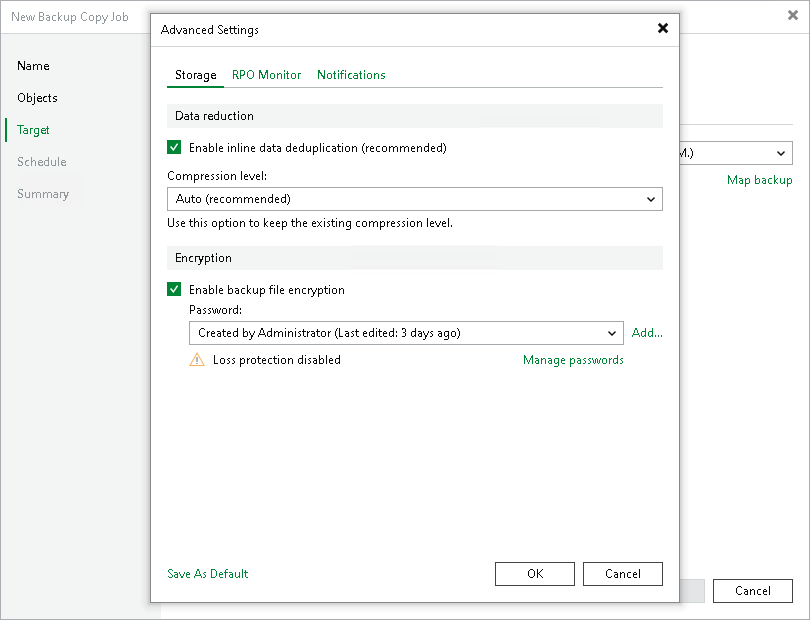This screenshot has height=620, width=810.
Task: Open the Notifications tab
Action: [x=351, y=75]
